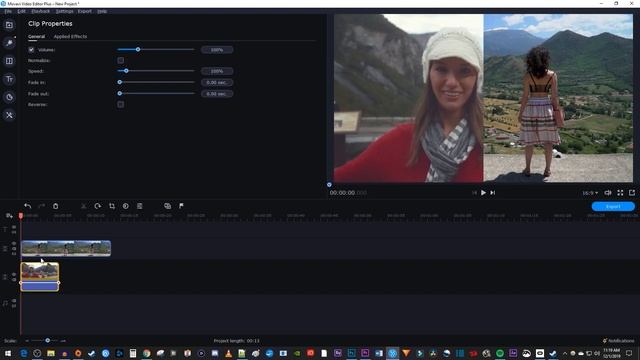Click the timeline zoom out minus button
This screenshot has height=360, width=640.
click(x=27, y=340)
